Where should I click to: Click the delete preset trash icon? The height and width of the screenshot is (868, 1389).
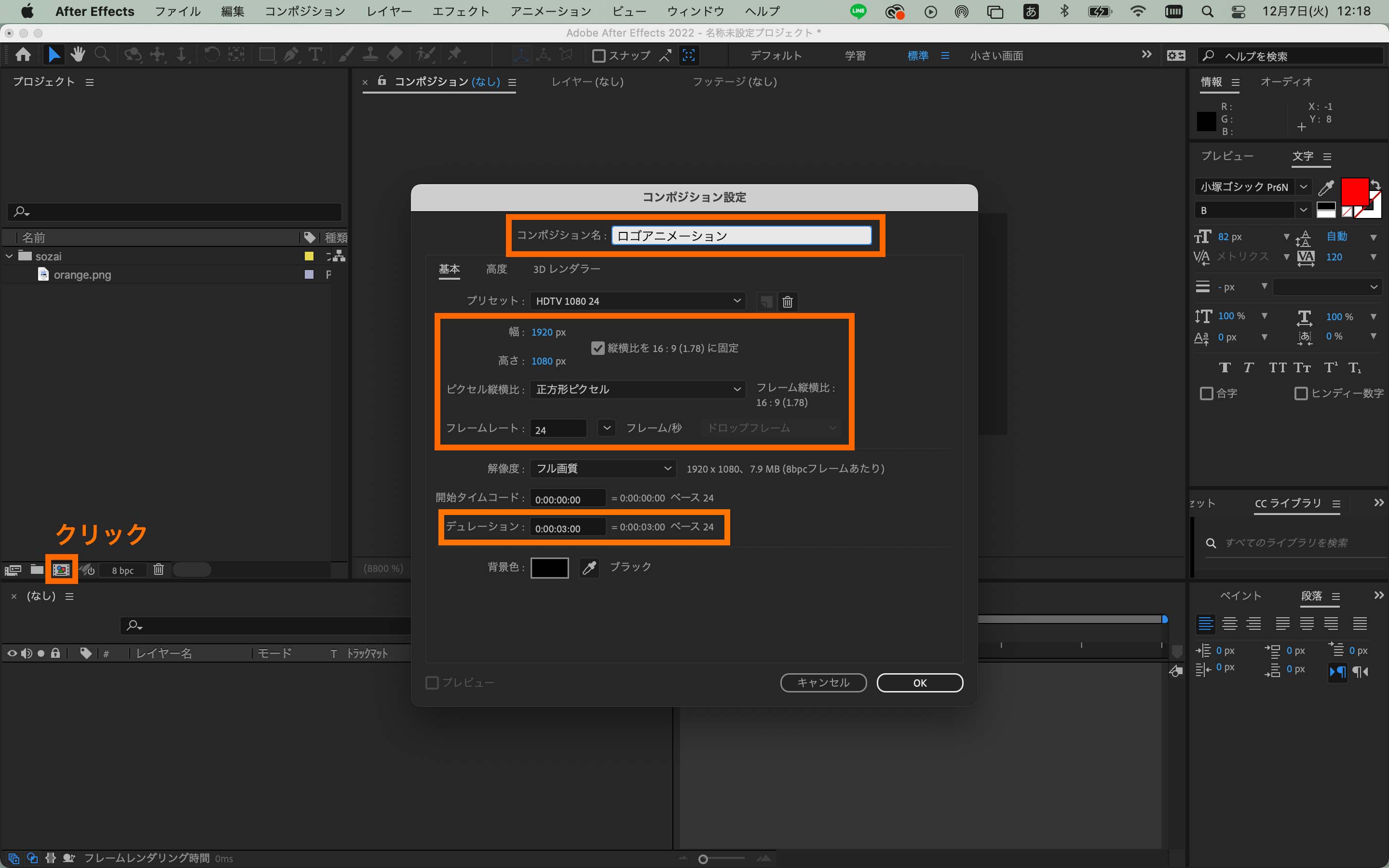tap(788, 301)
